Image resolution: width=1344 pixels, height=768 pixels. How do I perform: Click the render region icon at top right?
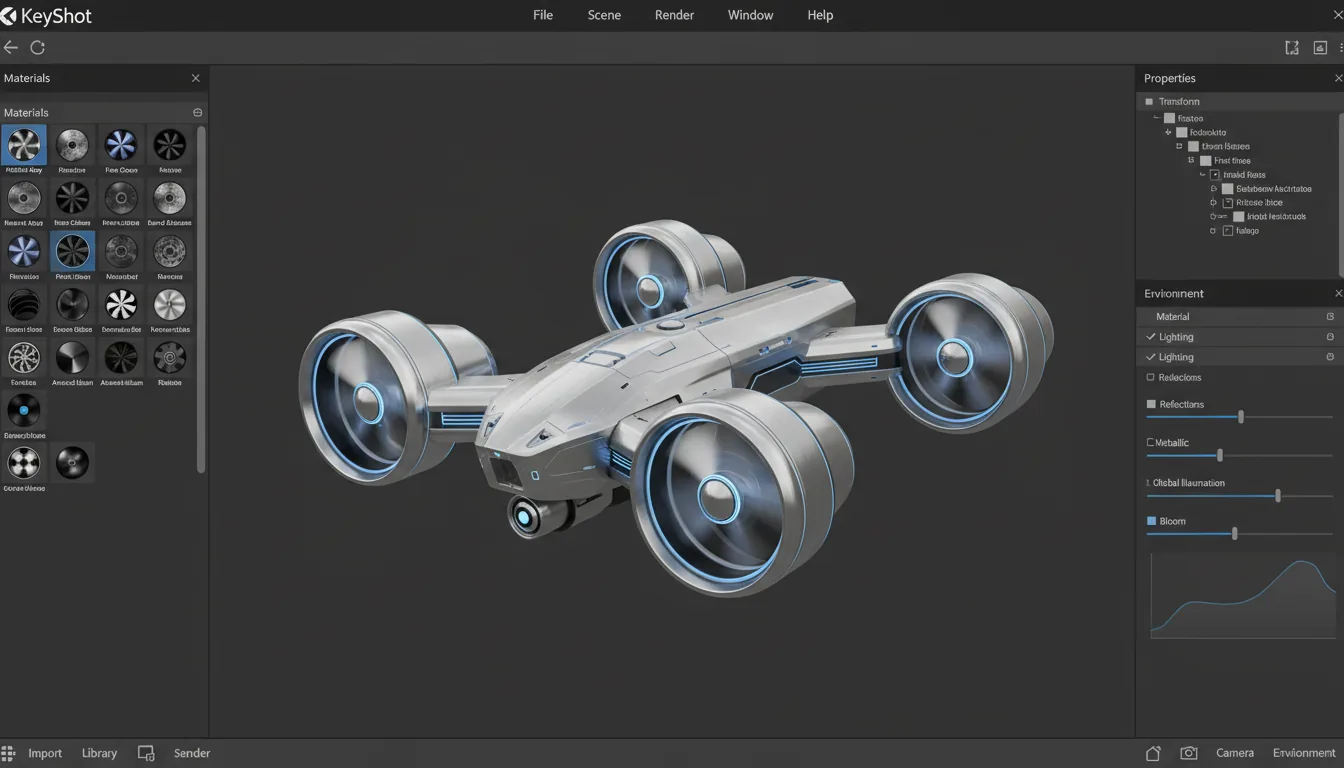(x=1292, y=47)
